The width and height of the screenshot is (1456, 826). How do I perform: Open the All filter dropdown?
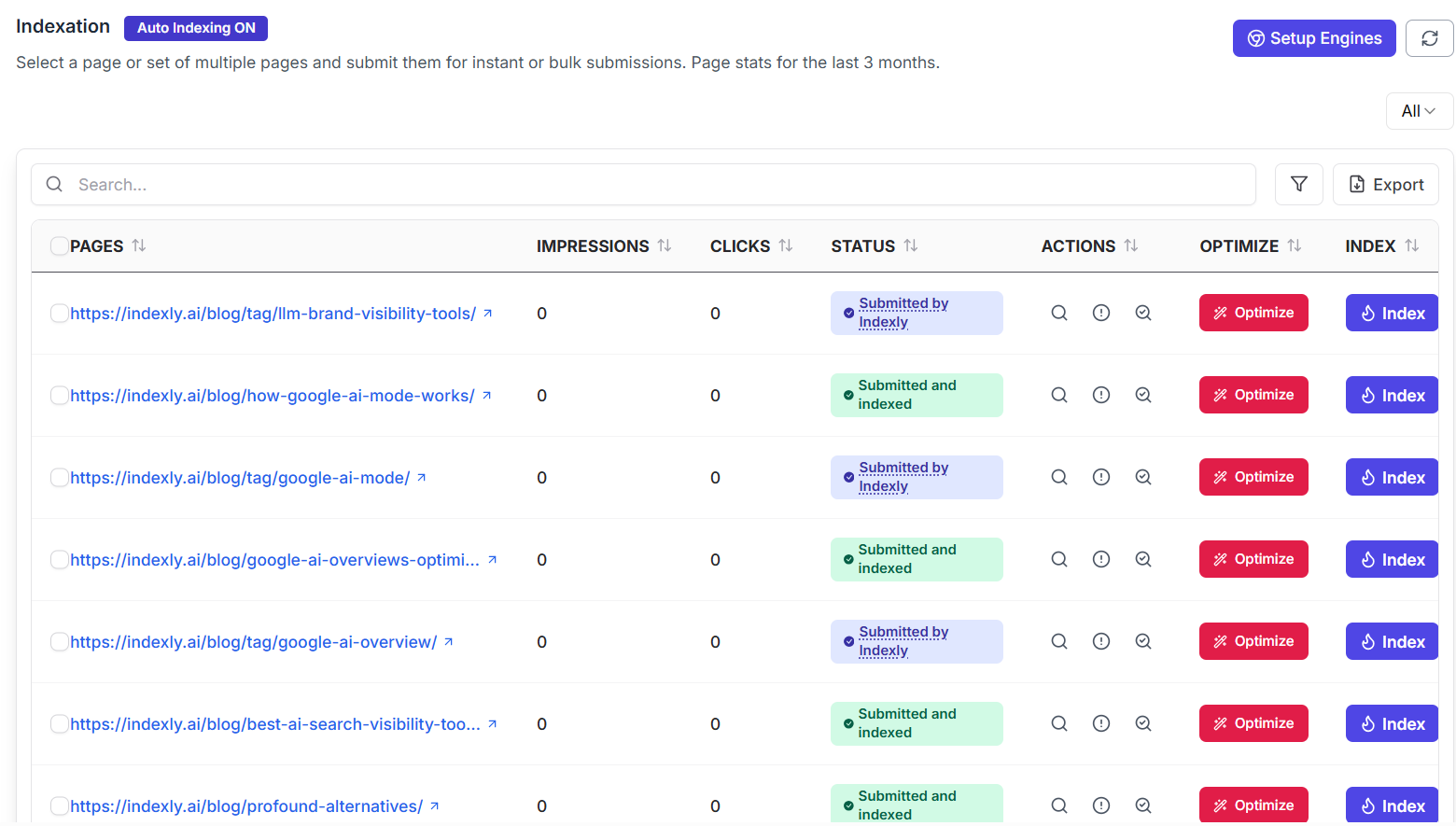pos(1419,110)
